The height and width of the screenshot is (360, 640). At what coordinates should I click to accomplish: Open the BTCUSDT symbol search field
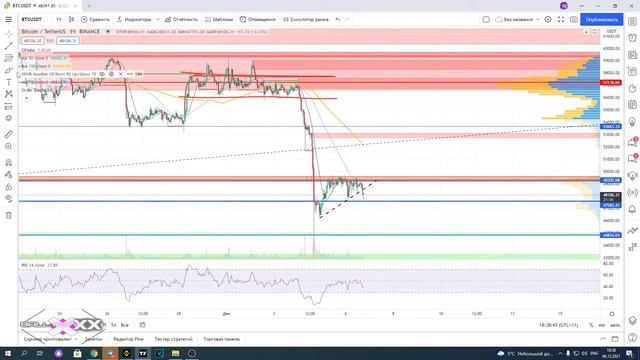(x=31, y=19)
